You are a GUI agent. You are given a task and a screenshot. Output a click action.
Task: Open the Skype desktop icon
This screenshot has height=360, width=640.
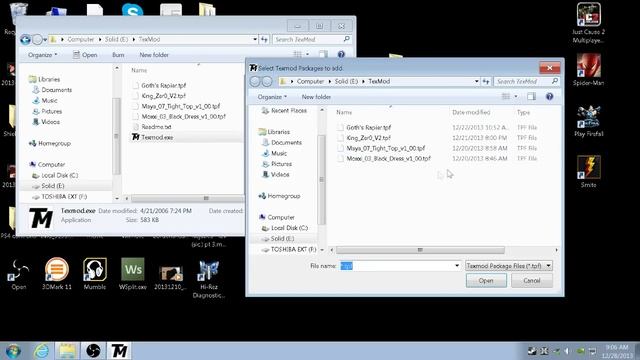pyautogui.click(x=132, y=10)
